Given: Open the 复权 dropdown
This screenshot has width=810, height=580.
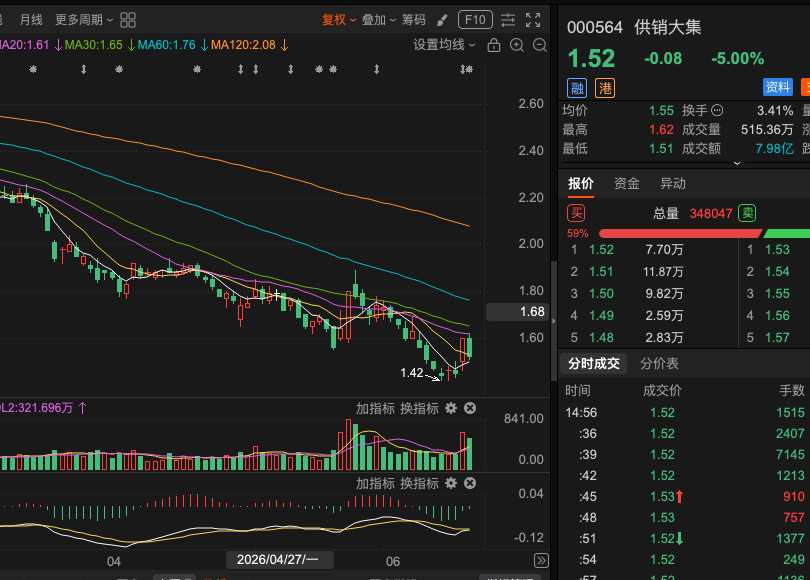Looking at the screenshot, I should 339,20.
